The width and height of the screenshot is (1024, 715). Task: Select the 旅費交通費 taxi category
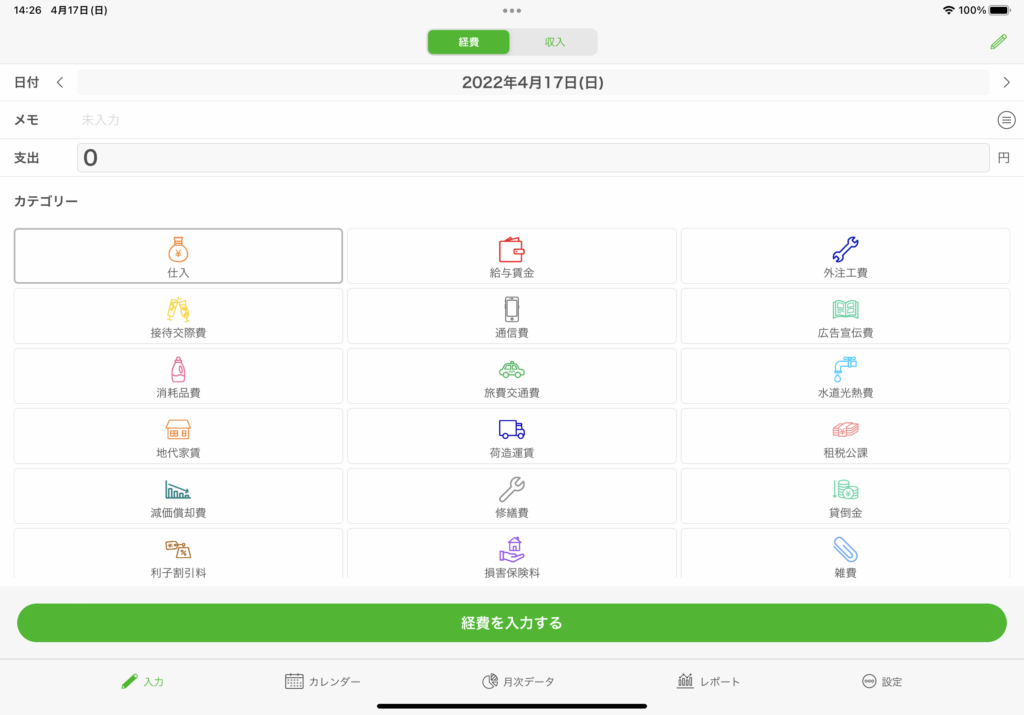coord(512,376)
